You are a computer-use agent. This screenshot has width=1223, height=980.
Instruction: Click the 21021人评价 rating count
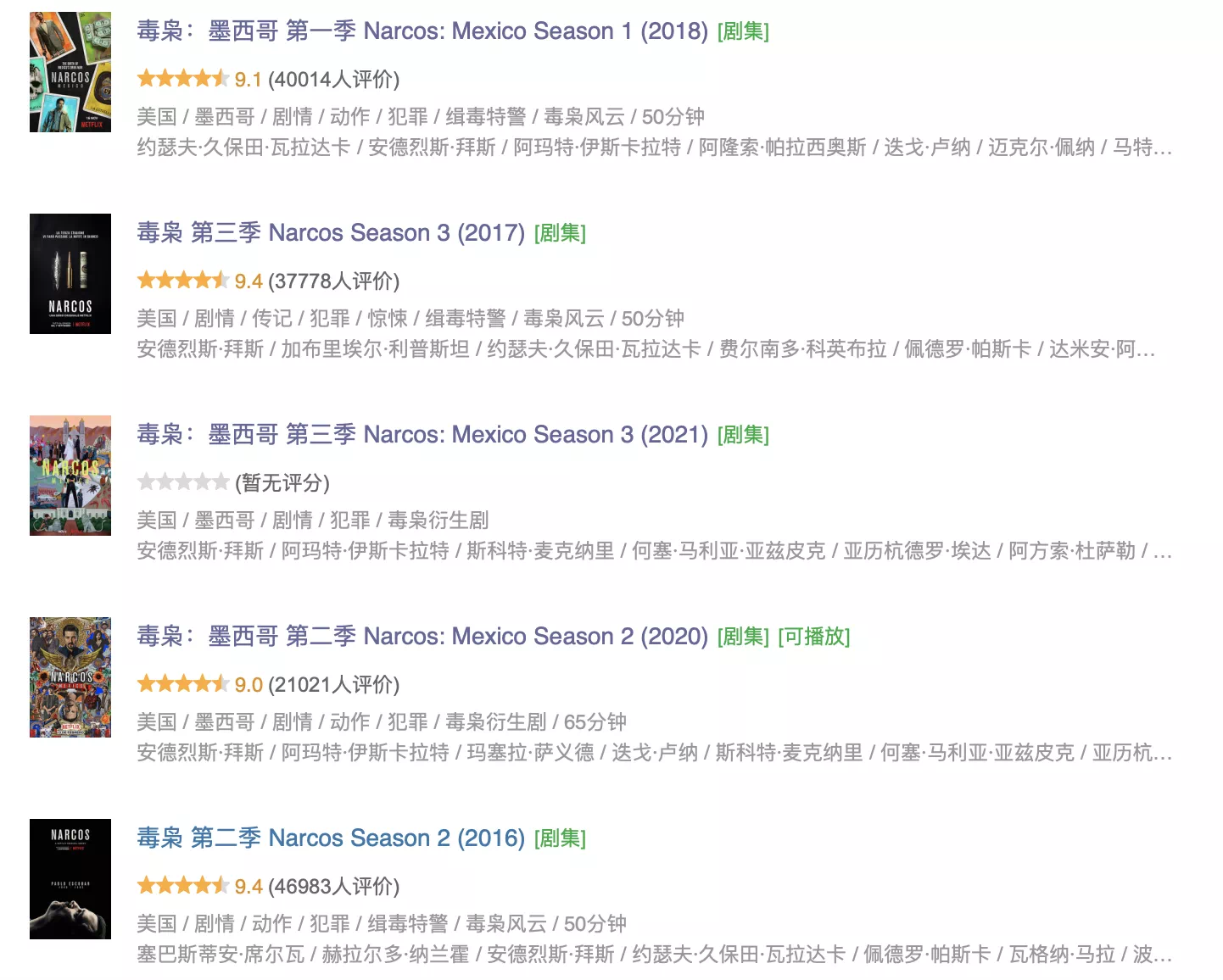tap(333, 685)
